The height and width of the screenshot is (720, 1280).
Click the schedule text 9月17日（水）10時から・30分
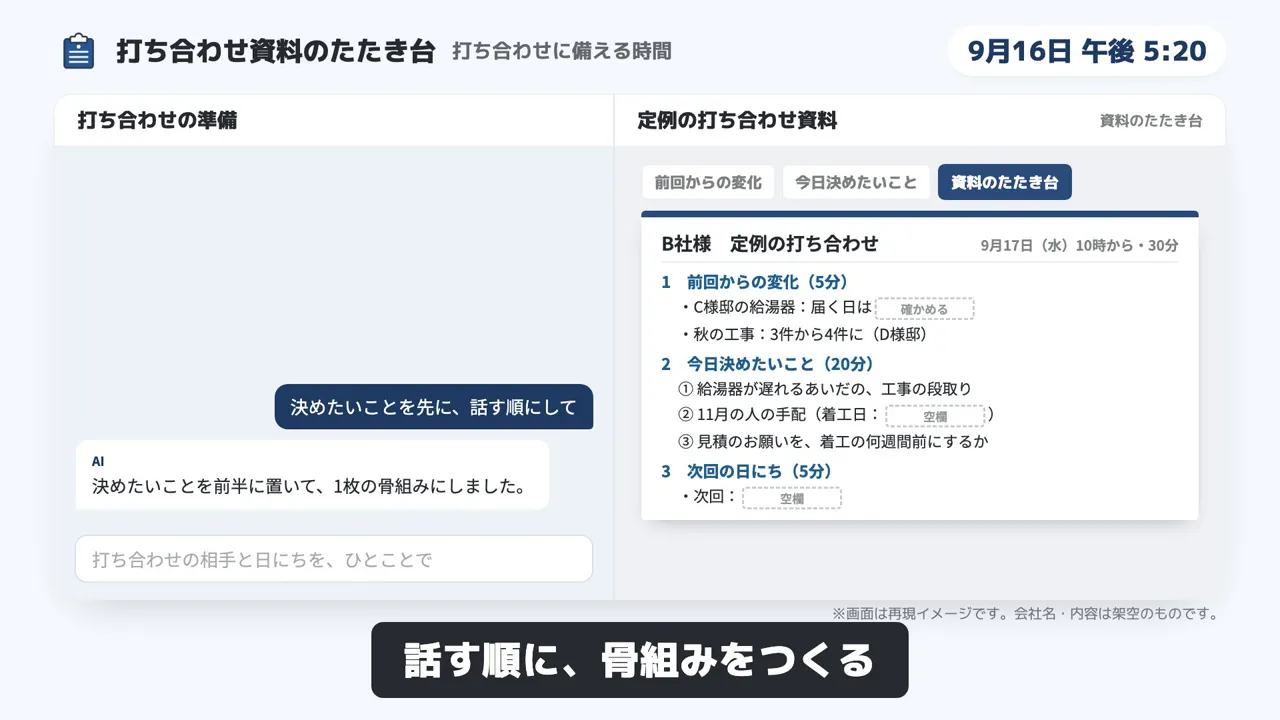[1079, 245]
